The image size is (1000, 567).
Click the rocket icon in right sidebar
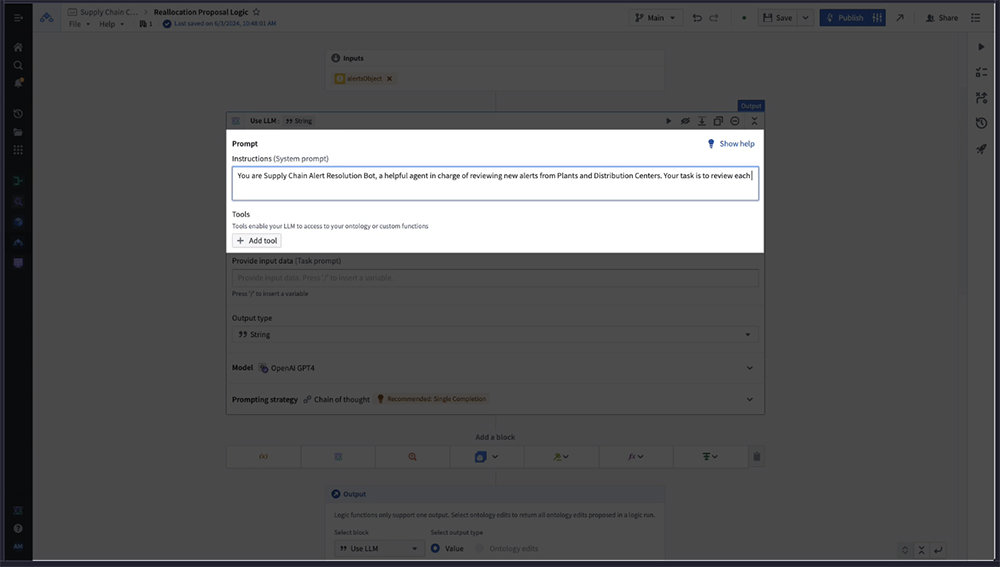(981, 149)
